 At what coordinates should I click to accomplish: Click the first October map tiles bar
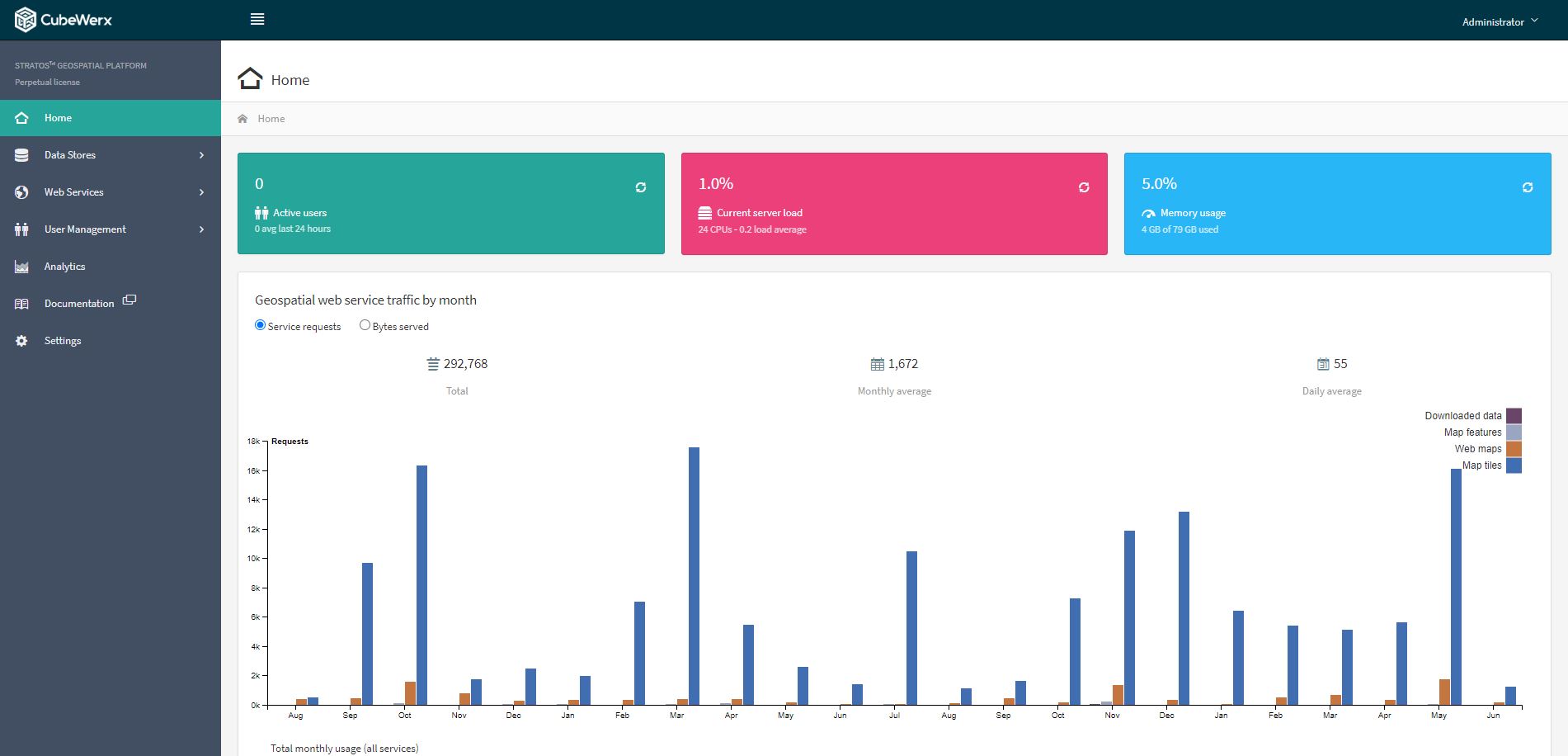(x=421, y=585)
